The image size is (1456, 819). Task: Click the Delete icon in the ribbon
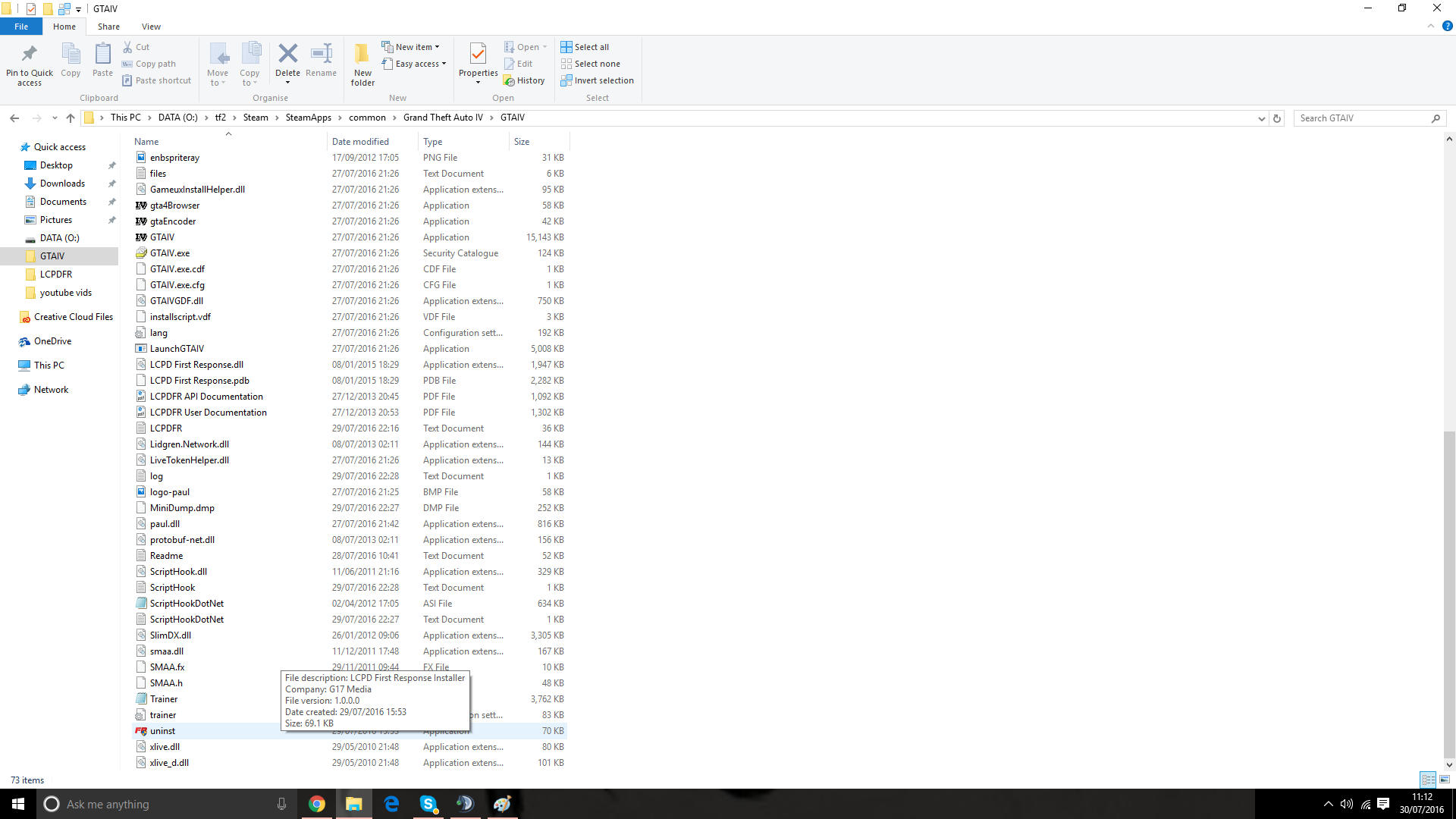[287, 54]
